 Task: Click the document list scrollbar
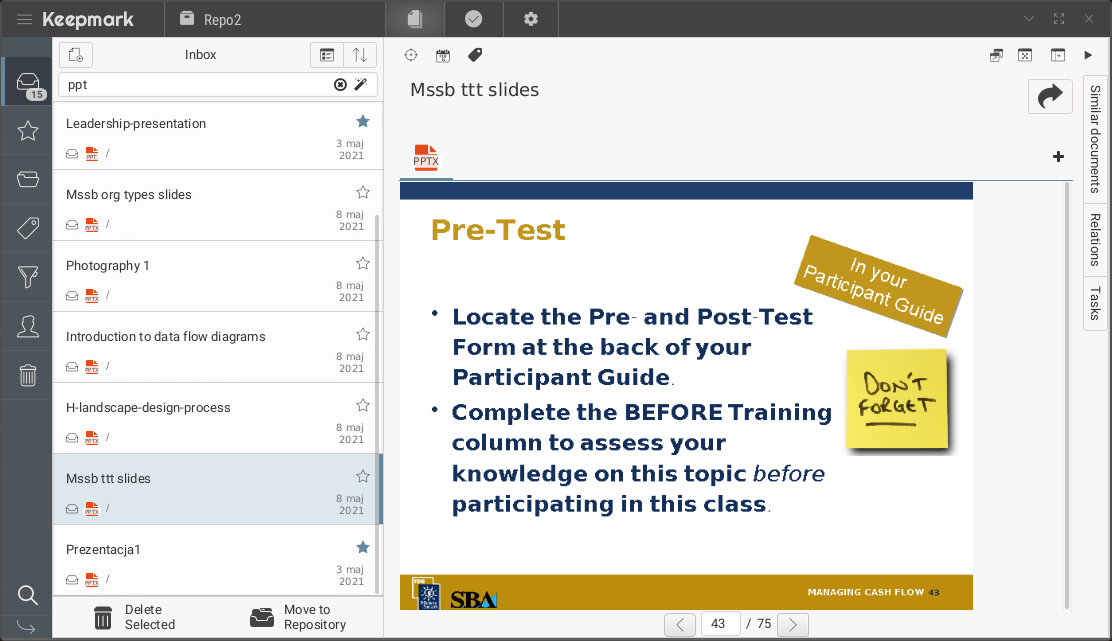(x=377, y=400)
